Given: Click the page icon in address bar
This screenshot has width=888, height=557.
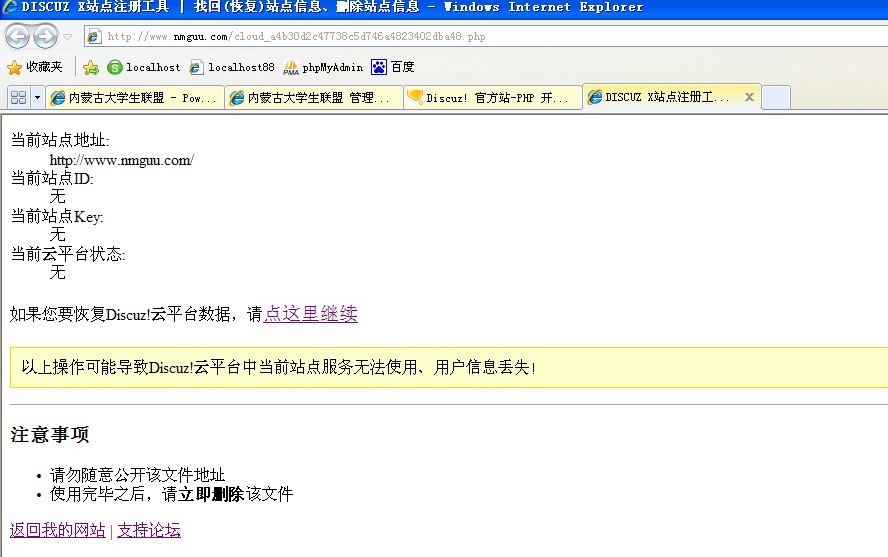Looking at the screenshot, I should [x=94, y=37].
